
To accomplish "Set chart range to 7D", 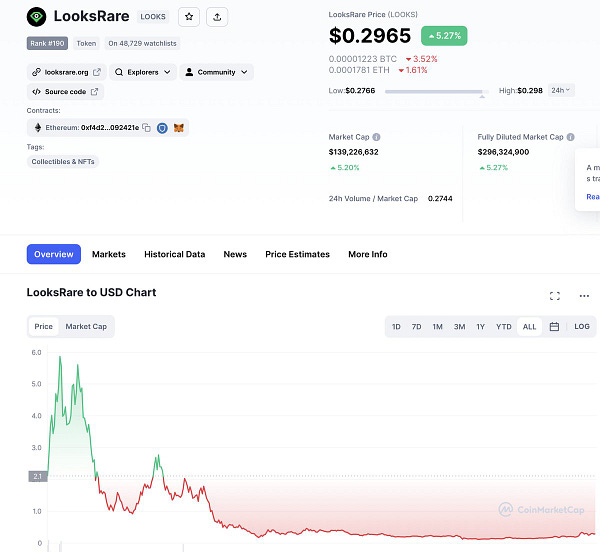I will 416,327.
